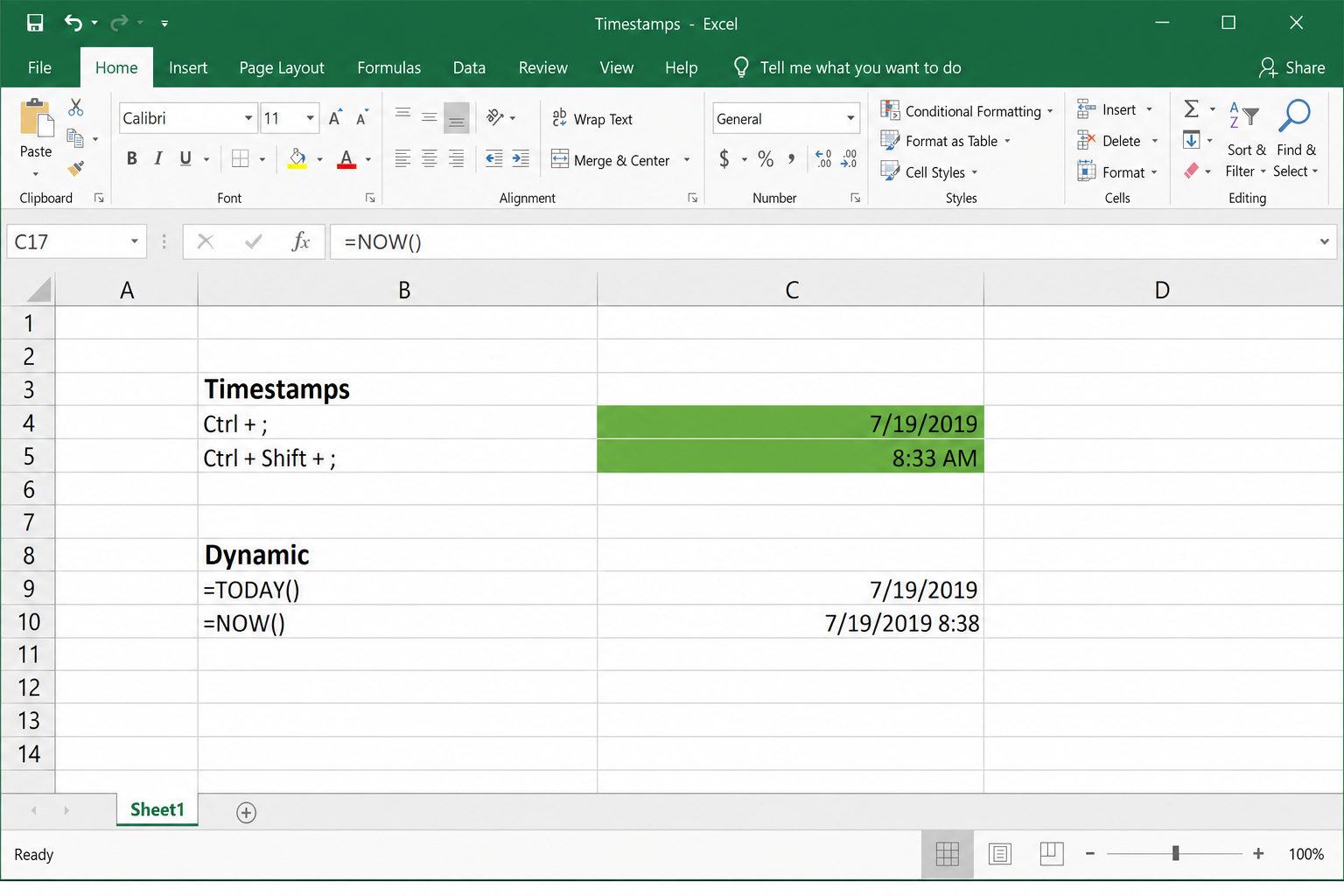1344x896 pixels.
Task: Toggle Bold formatting
Action: click(x=132, y=158)
